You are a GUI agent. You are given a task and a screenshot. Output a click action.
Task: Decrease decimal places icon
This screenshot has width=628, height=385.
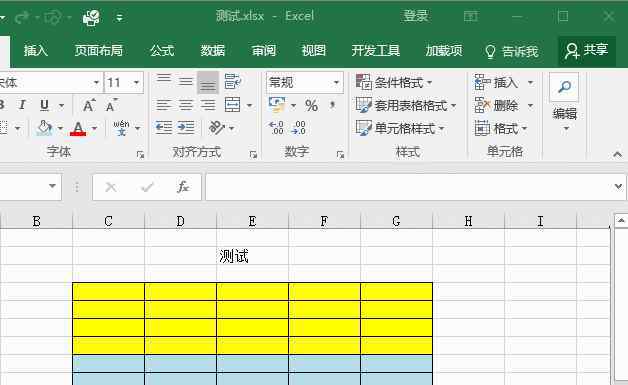click(299, 128)
